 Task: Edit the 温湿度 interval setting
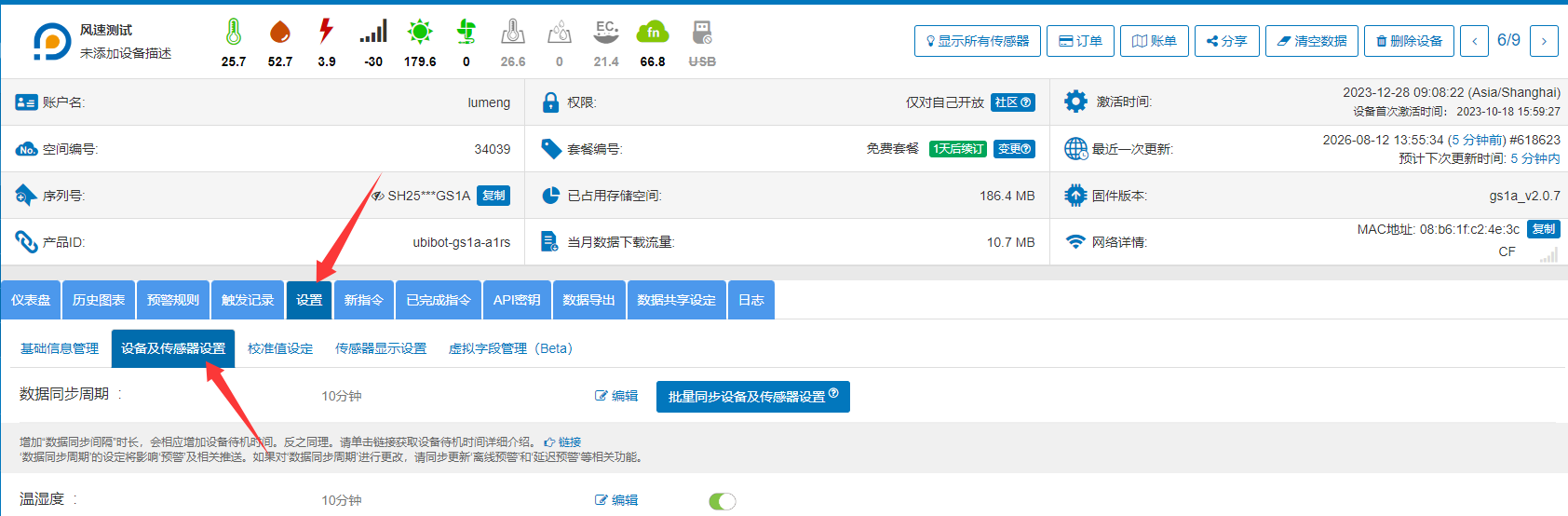(616, 500)
